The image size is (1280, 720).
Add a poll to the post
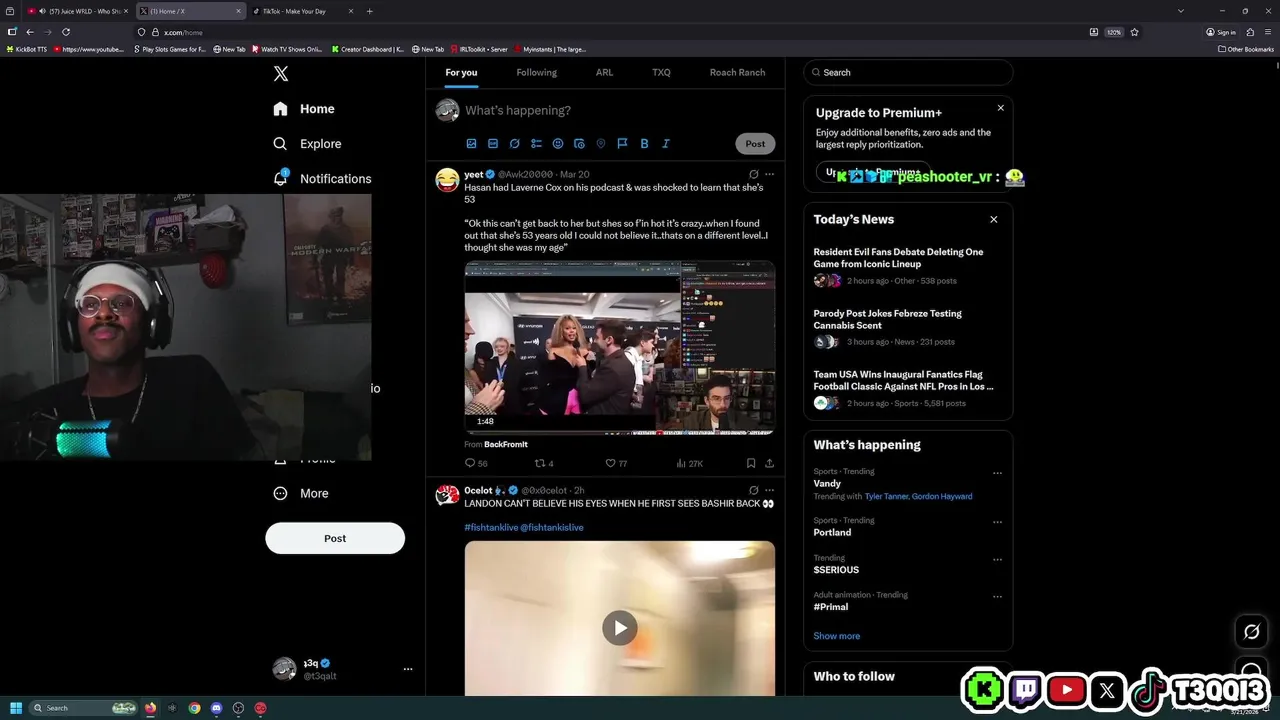click(x=536, y=144)
